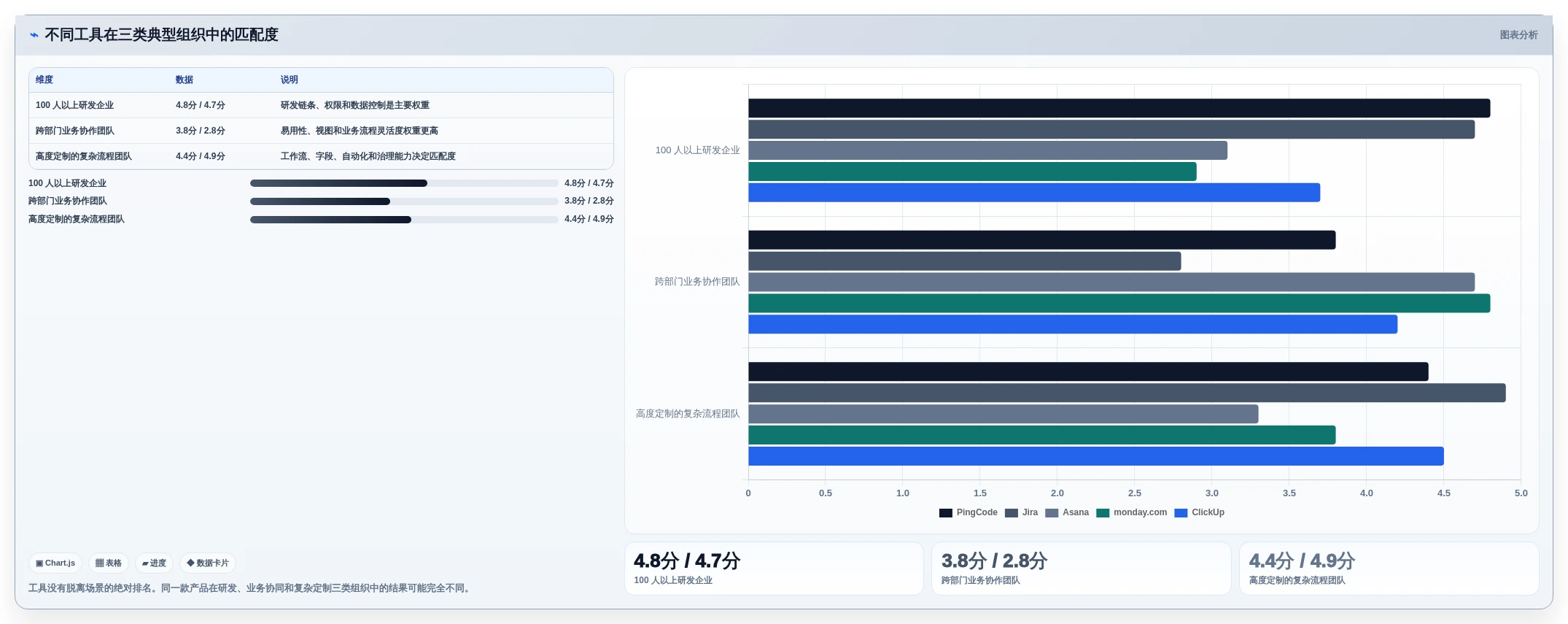This screenshot has width=1568, height=624.
Task: Select the table cell 3.8分 / 2.8分
Action: (201, 131)
